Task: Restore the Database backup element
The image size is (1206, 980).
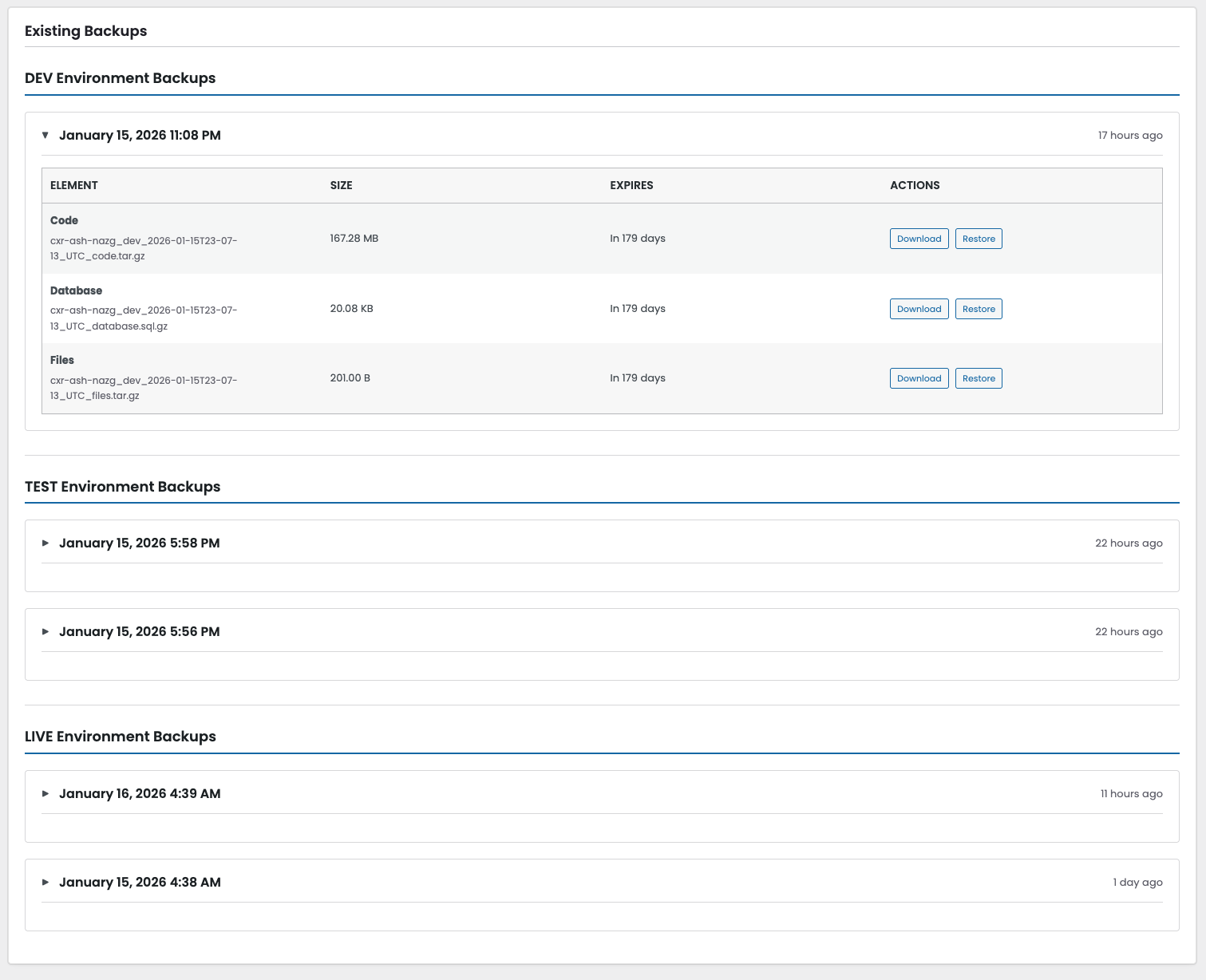Action: pyautogui.click(x=979, y=308)
